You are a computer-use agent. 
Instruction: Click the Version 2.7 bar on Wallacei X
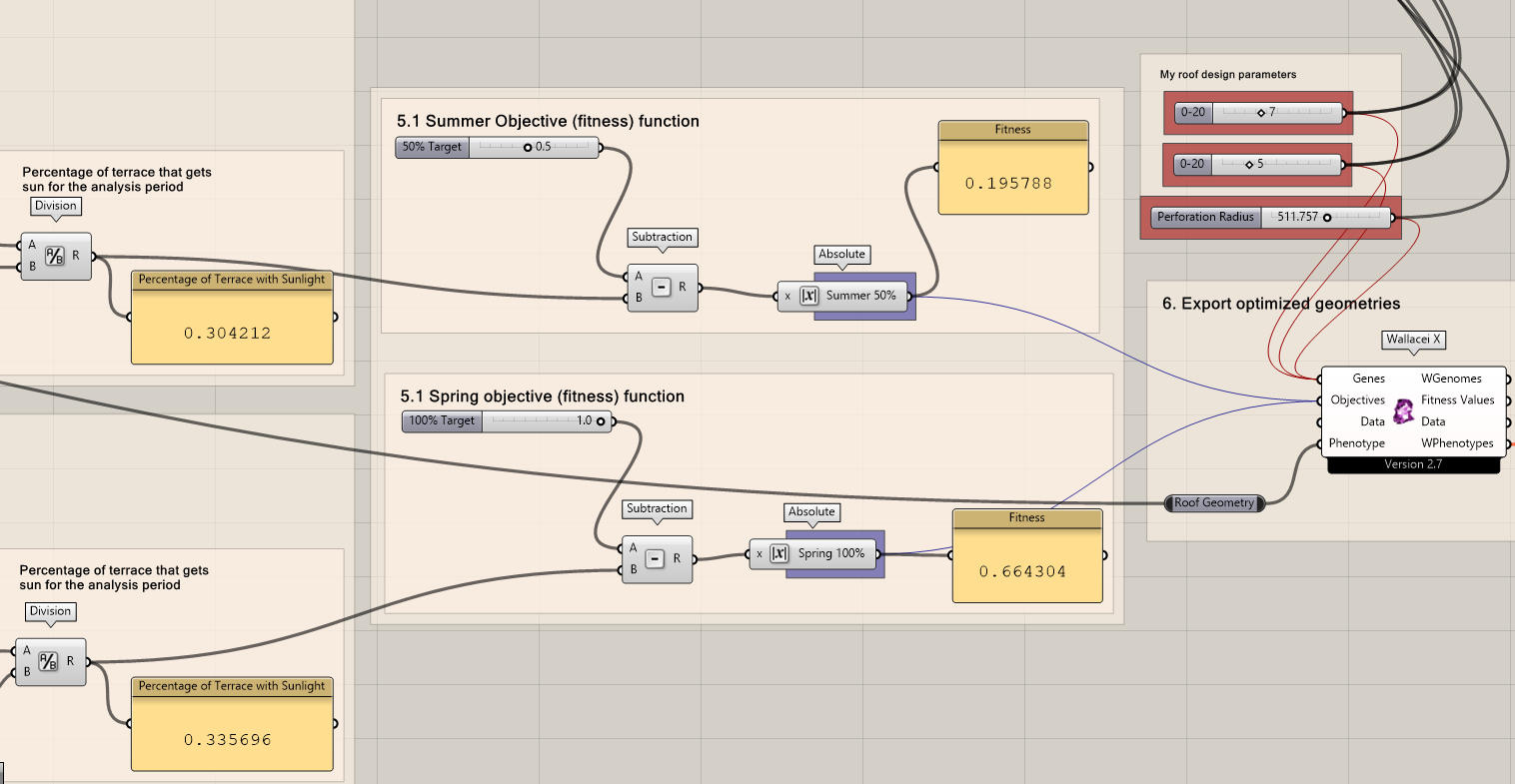pos(1413,463)
